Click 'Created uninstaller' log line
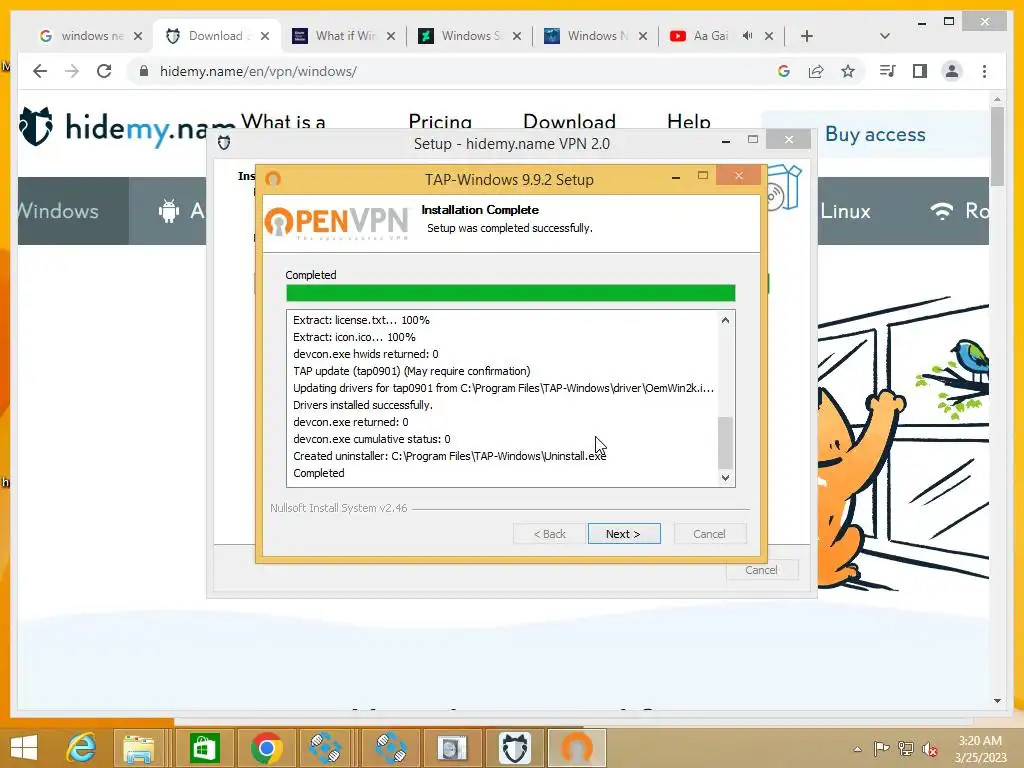The image size is (1024, 768). tap(449, 456)
